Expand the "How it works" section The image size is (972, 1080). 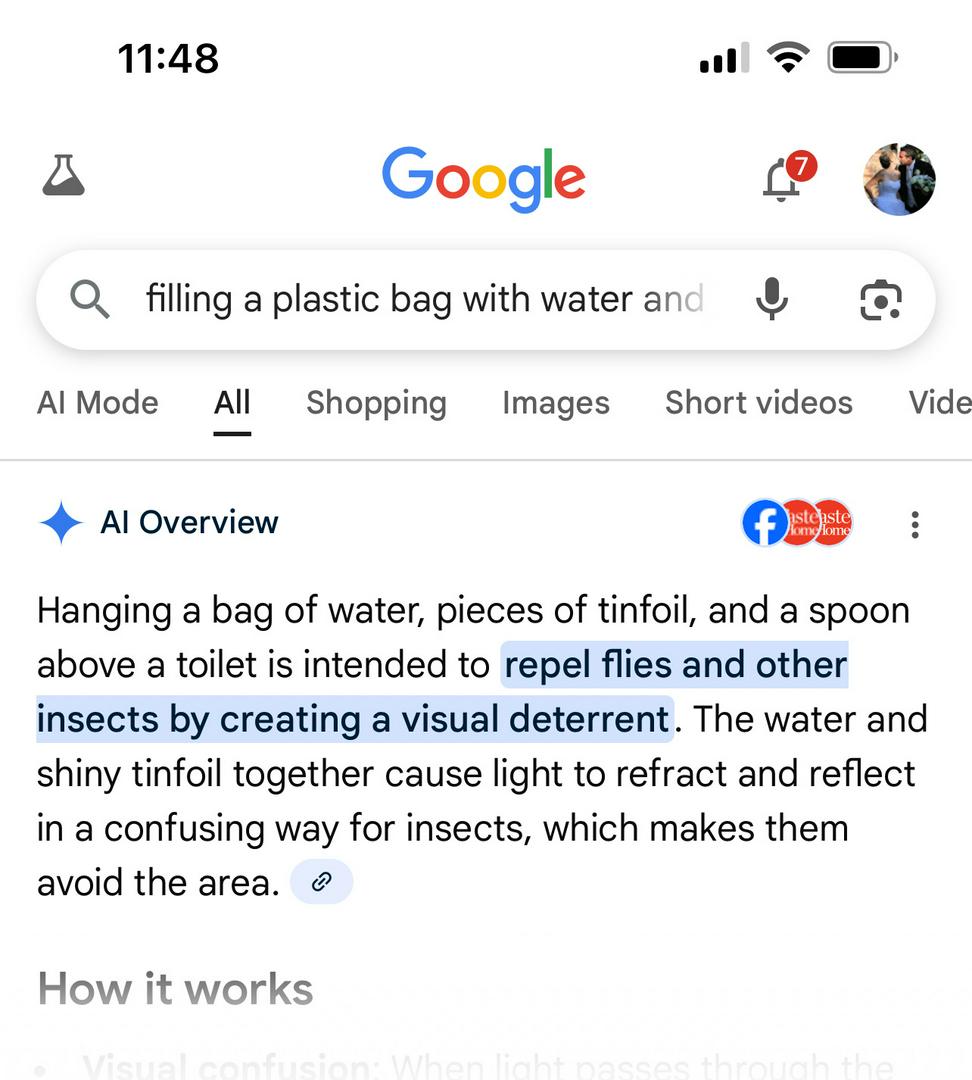(x=175, y=989)
